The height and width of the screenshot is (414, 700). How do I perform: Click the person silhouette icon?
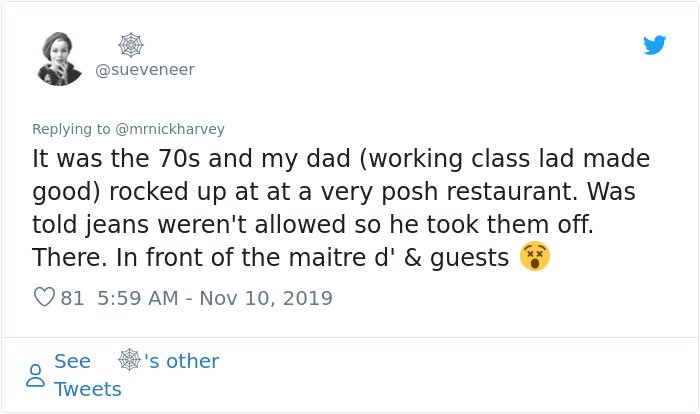[x=35, y=375]
